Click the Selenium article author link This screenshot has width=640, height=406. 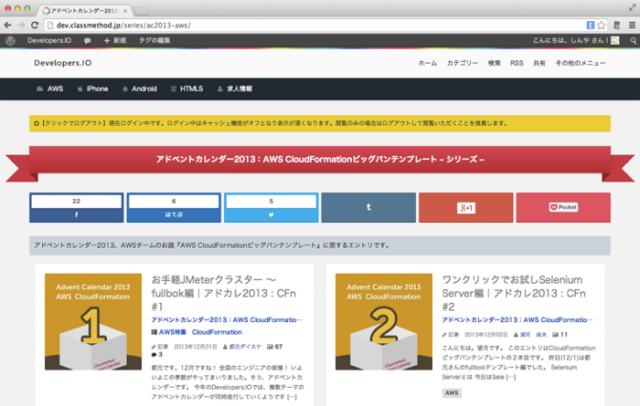point(533,335)
